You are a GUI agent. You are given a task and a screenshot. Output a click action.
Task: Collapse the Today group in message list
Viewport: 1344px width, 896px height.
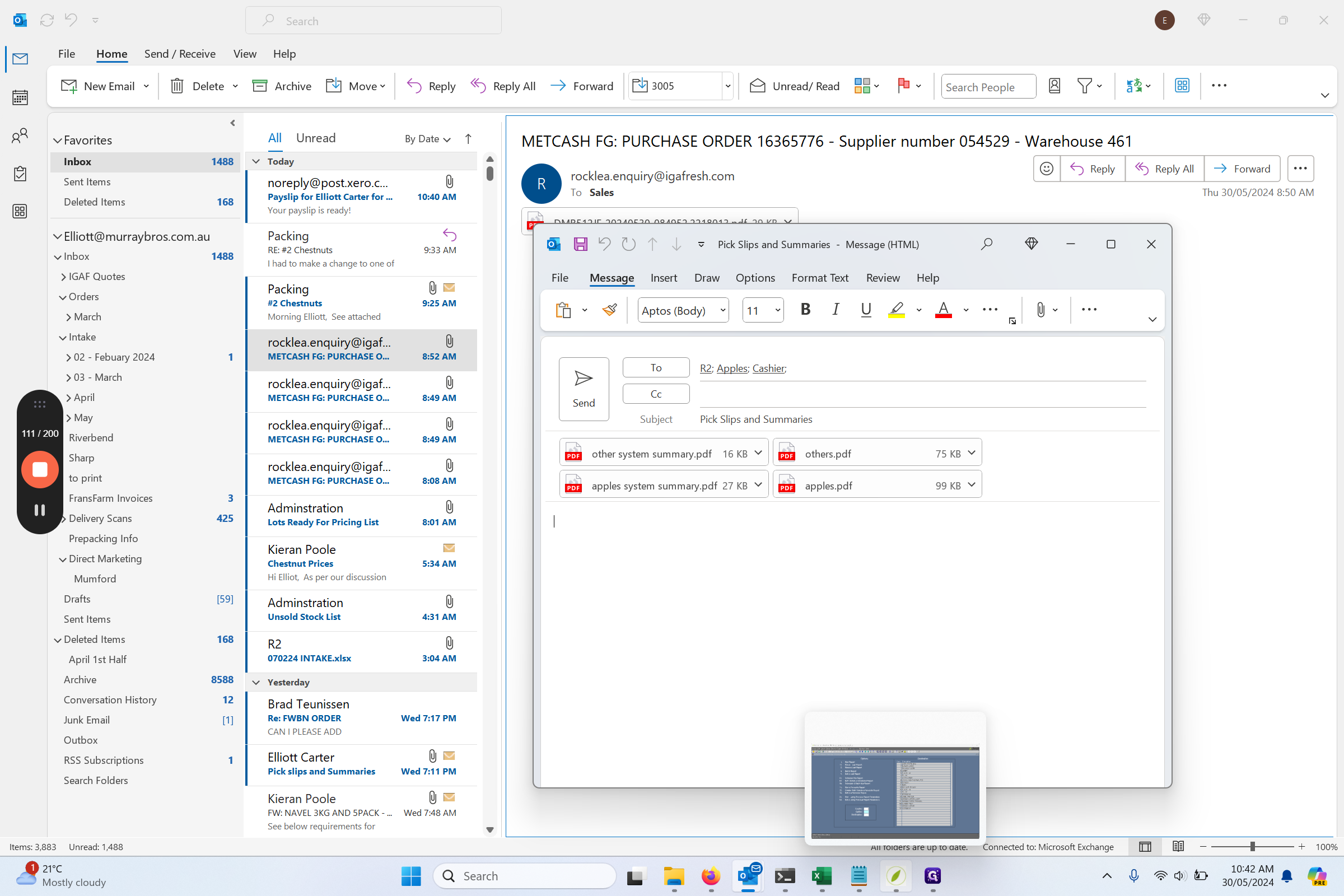click(x=256, y=161)
